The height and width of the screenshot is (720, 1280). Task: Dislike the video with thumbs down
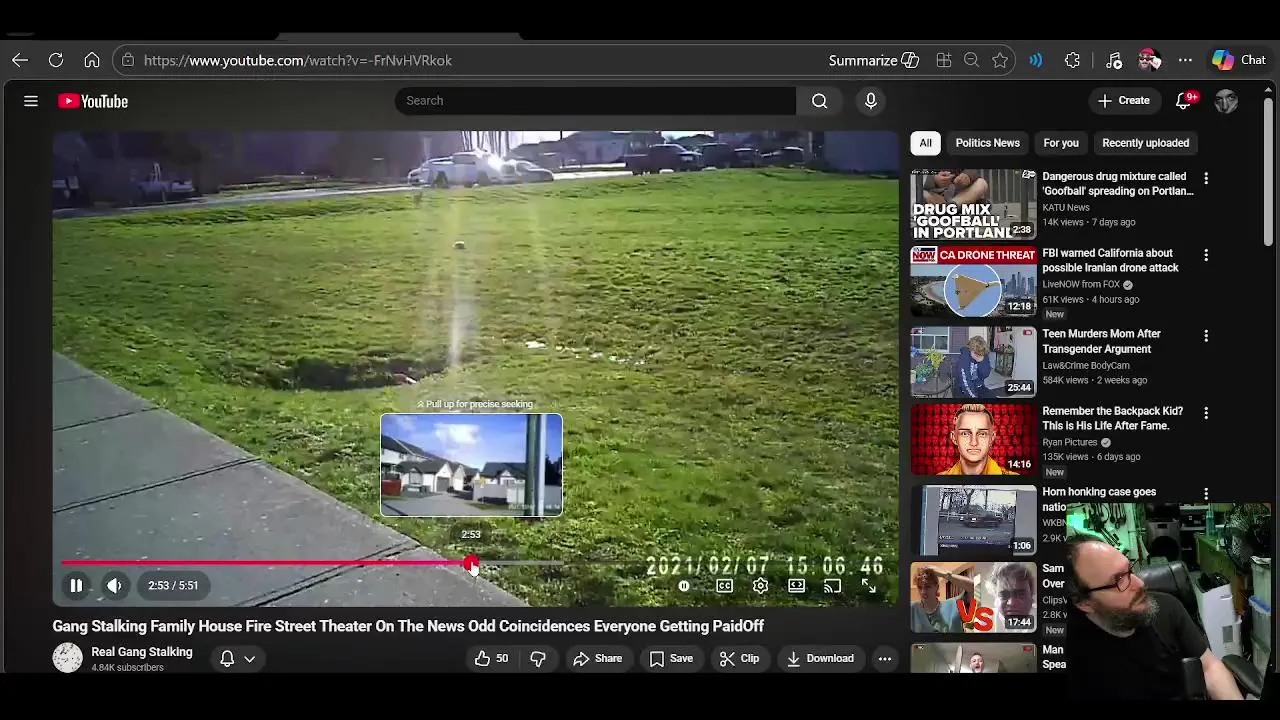tap(538, 658)
